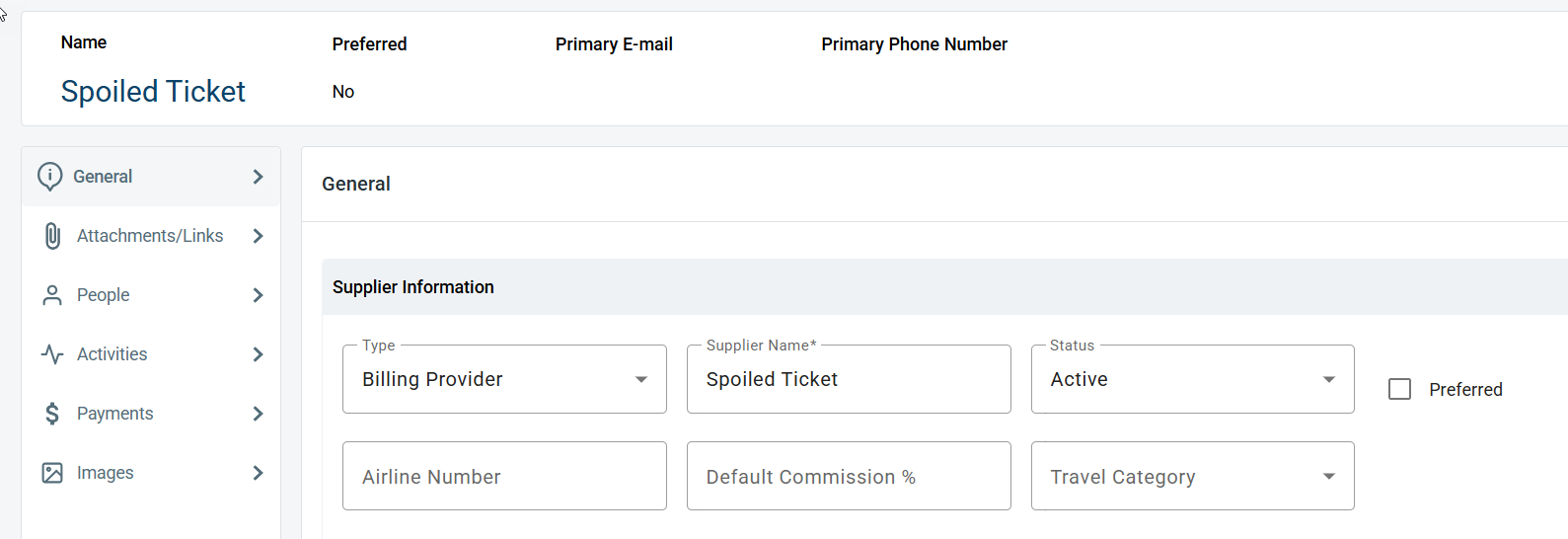Screen dimensions: 1568x539
Task: Click the People person icon
Action: 52,295
